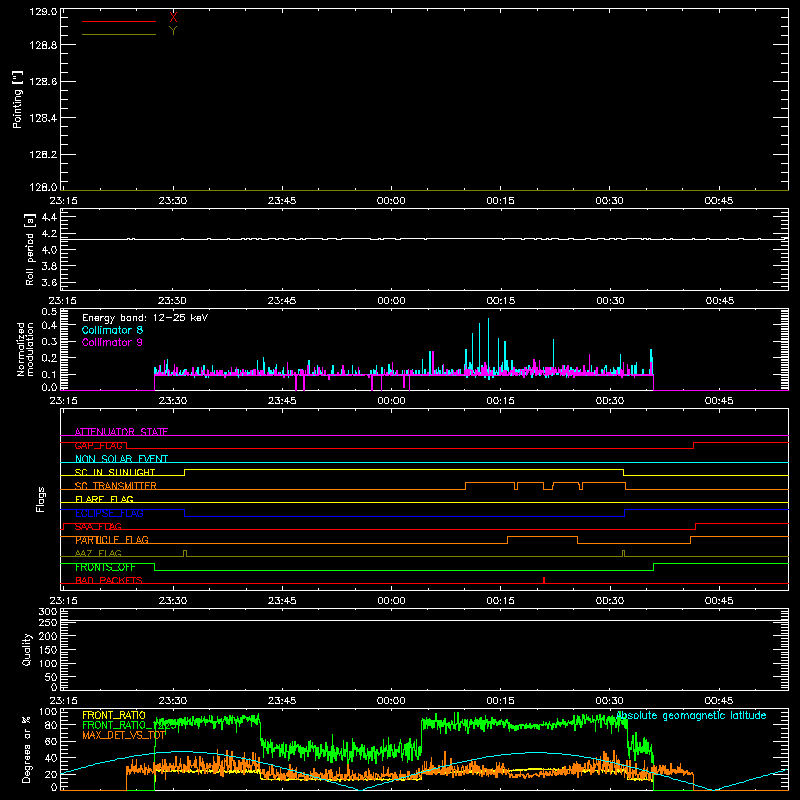Click '00:30' under the Flags panel

(610, 601)
